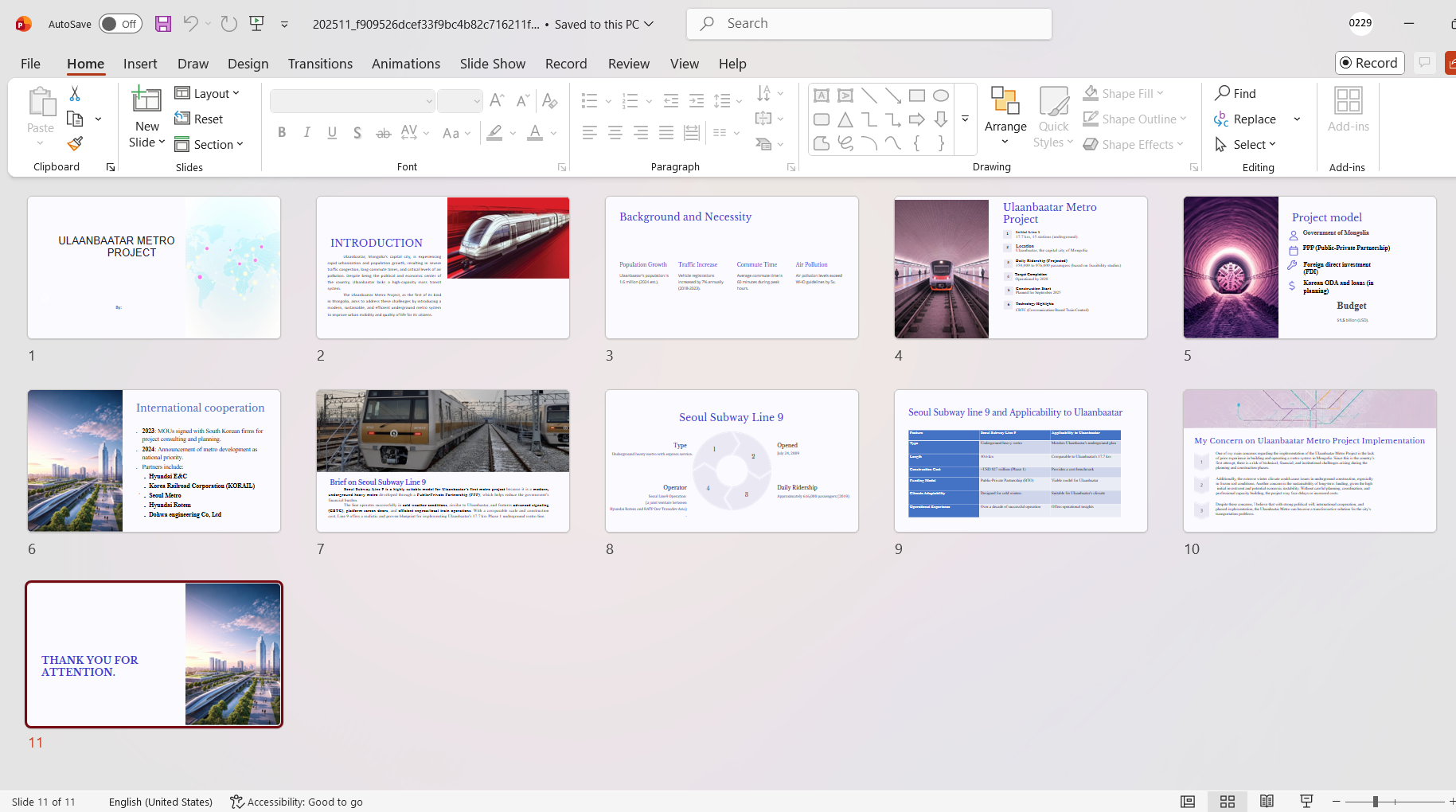Adjust the zoom slider handle
Image resolution: width=1456 pixels, height=812 pixels.
1375,802
